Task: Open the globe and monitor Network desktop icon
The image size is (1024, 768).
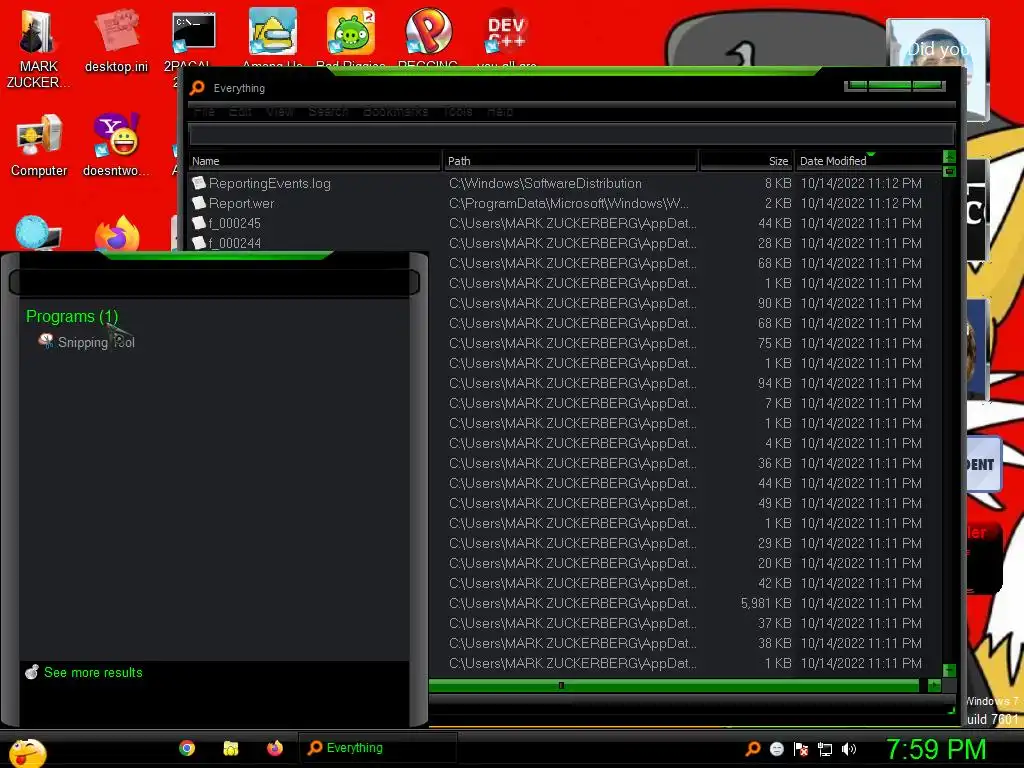Action: click(x=38, y=233)
